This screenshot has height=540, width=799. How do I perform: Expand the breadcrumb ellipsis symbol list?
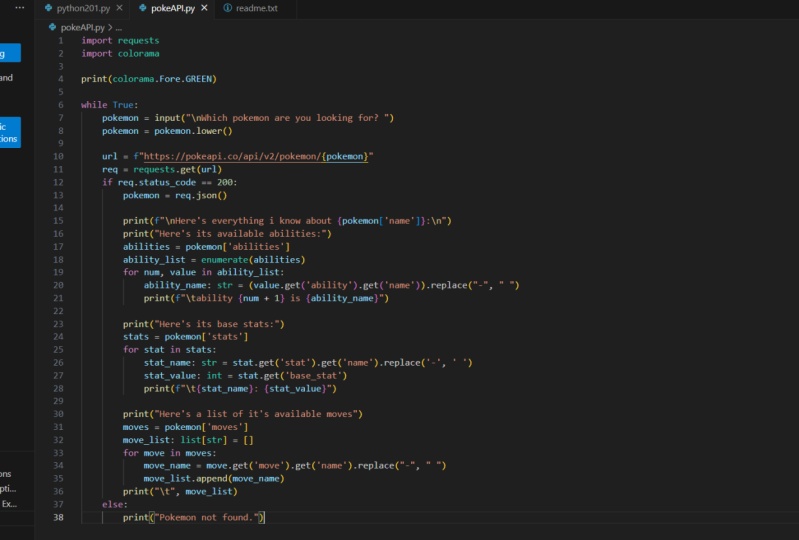[x=119, y=28]
